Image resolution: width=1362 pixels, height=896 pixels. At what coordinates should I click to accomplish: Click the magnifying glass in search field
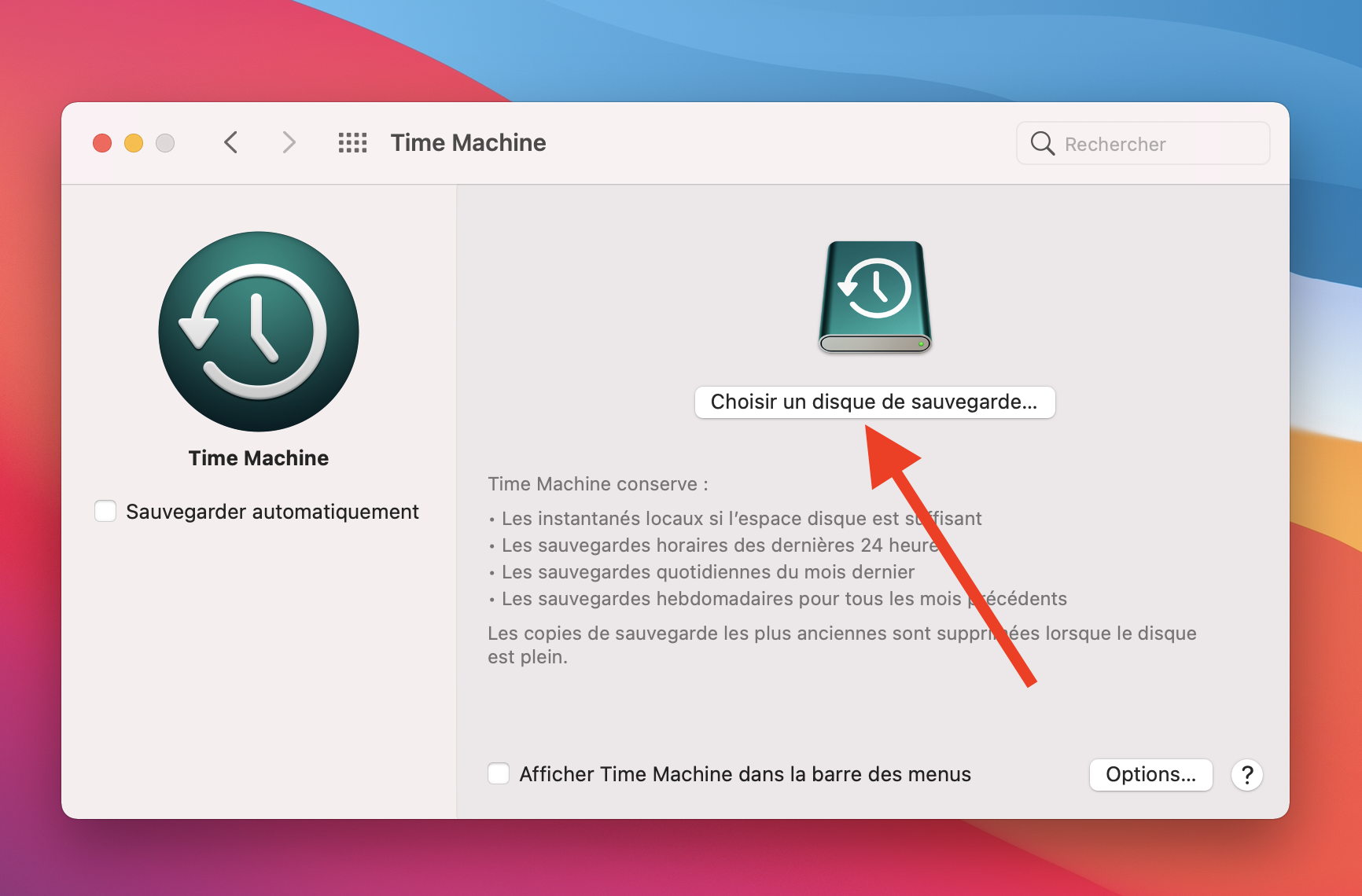[x=1042, y=143]
